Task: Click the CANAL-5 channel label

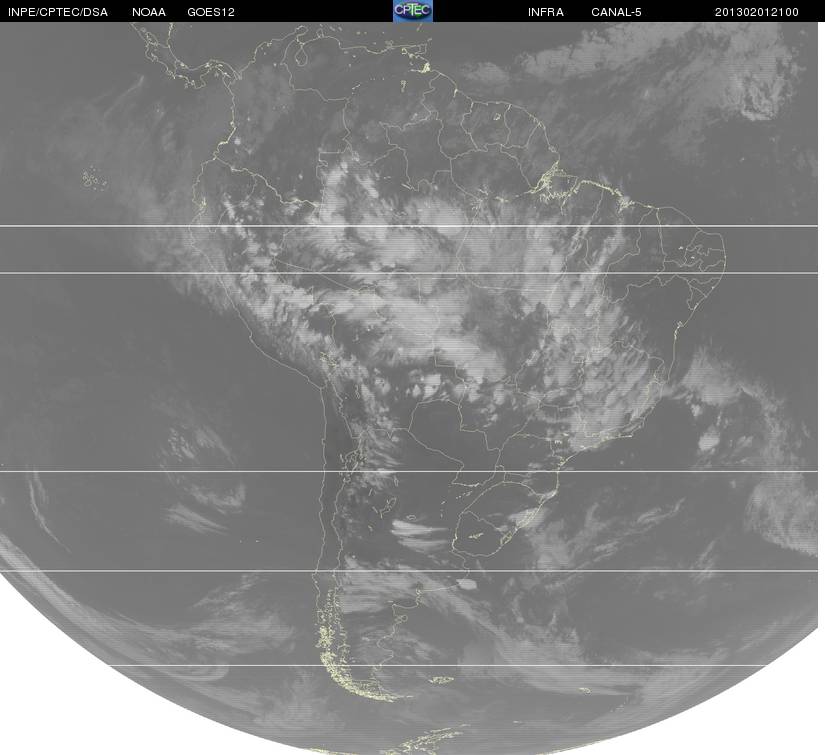Action: [616, 12]
